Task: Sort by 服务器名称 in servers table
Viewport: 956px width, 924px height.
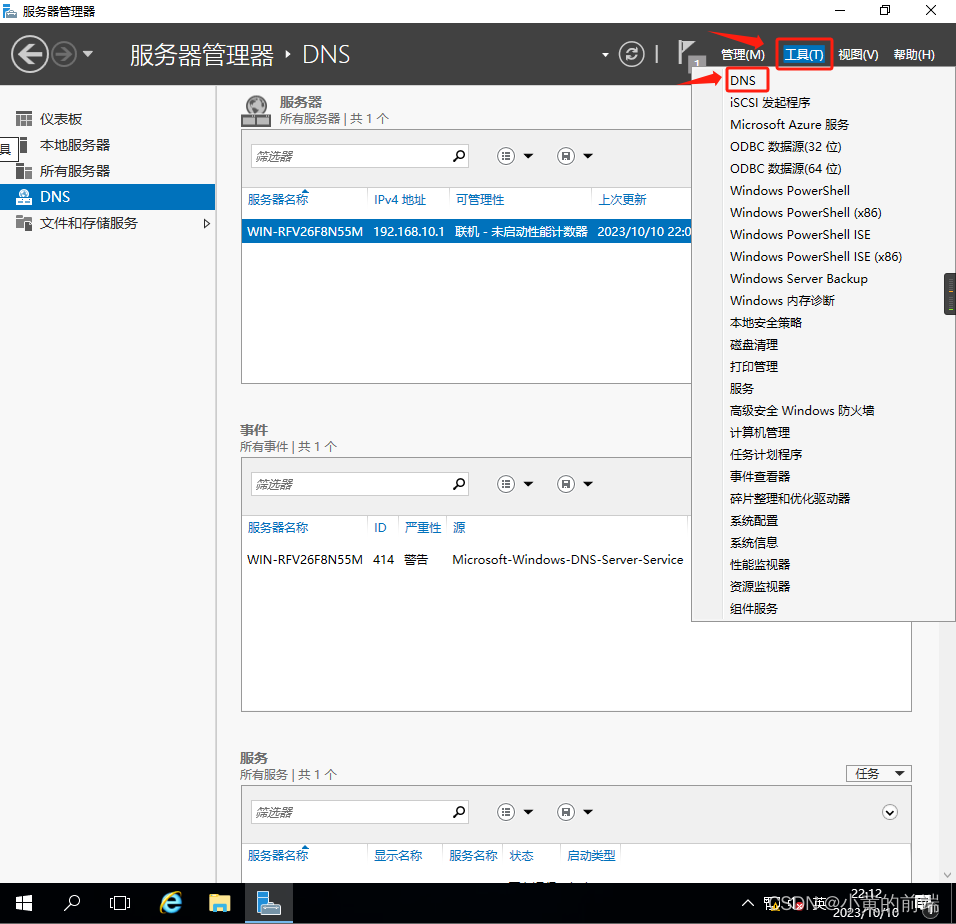Action: 278,199
